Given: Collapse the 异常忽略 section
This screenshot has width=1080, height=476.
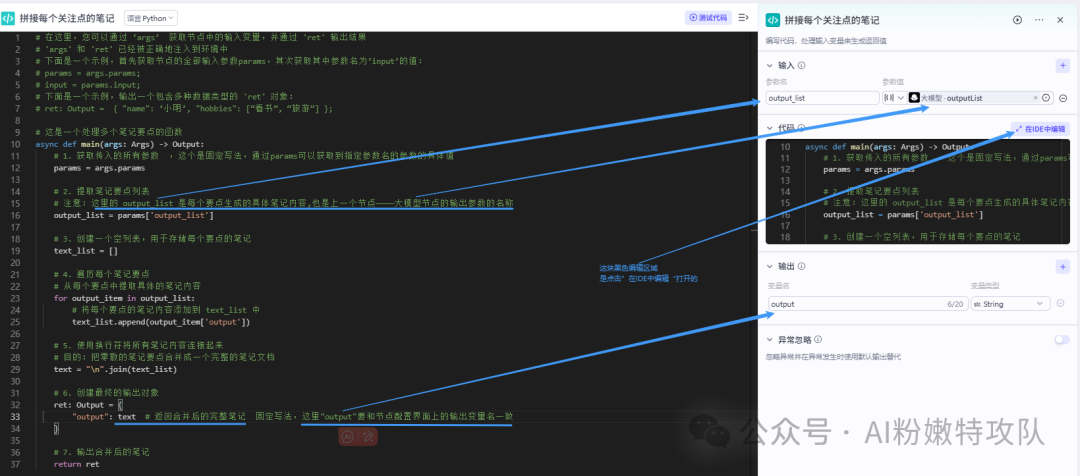Looking at the screenshot, I should tap(770, 340).
